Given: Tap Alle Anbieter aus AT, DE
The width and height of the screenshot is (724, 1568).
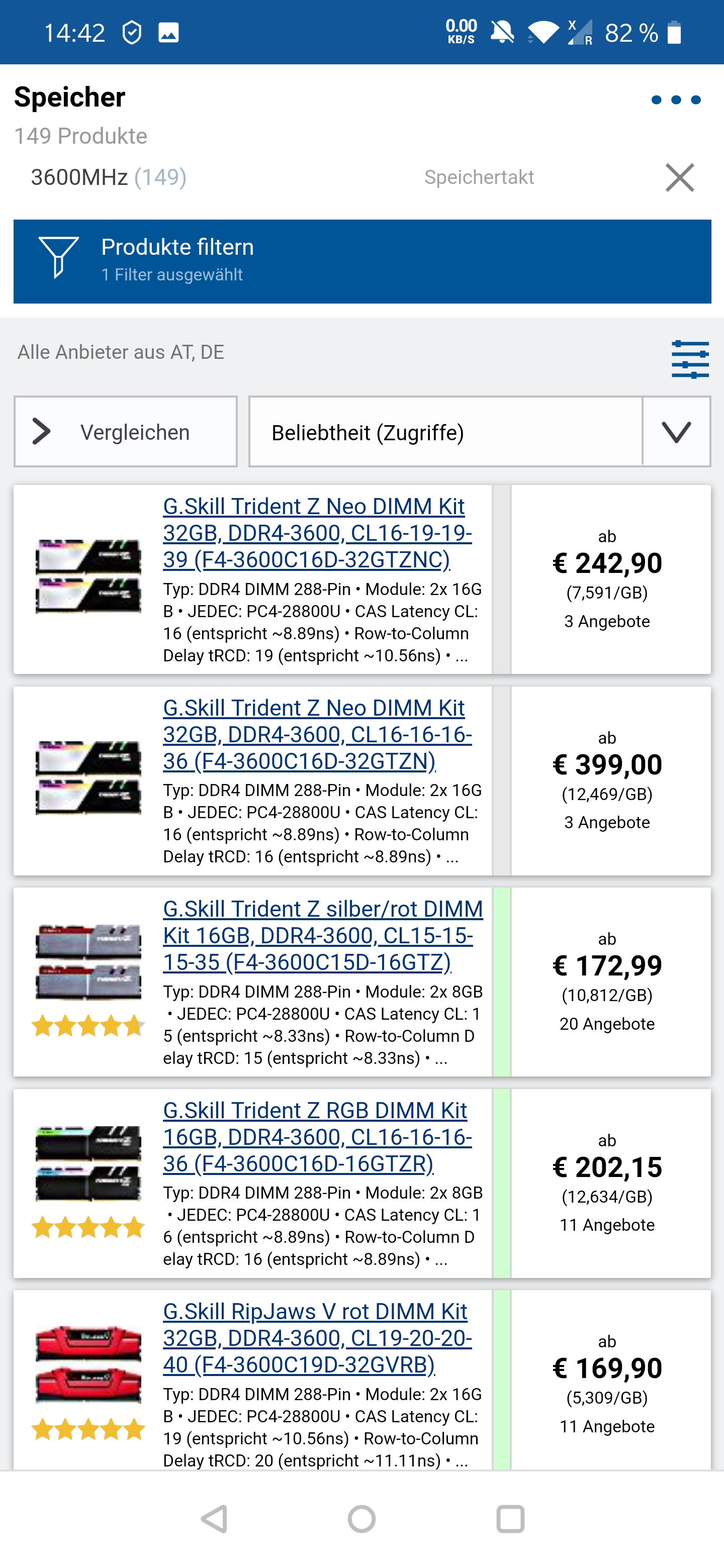Looking at the screenshot, I should [x=120, y=352].
